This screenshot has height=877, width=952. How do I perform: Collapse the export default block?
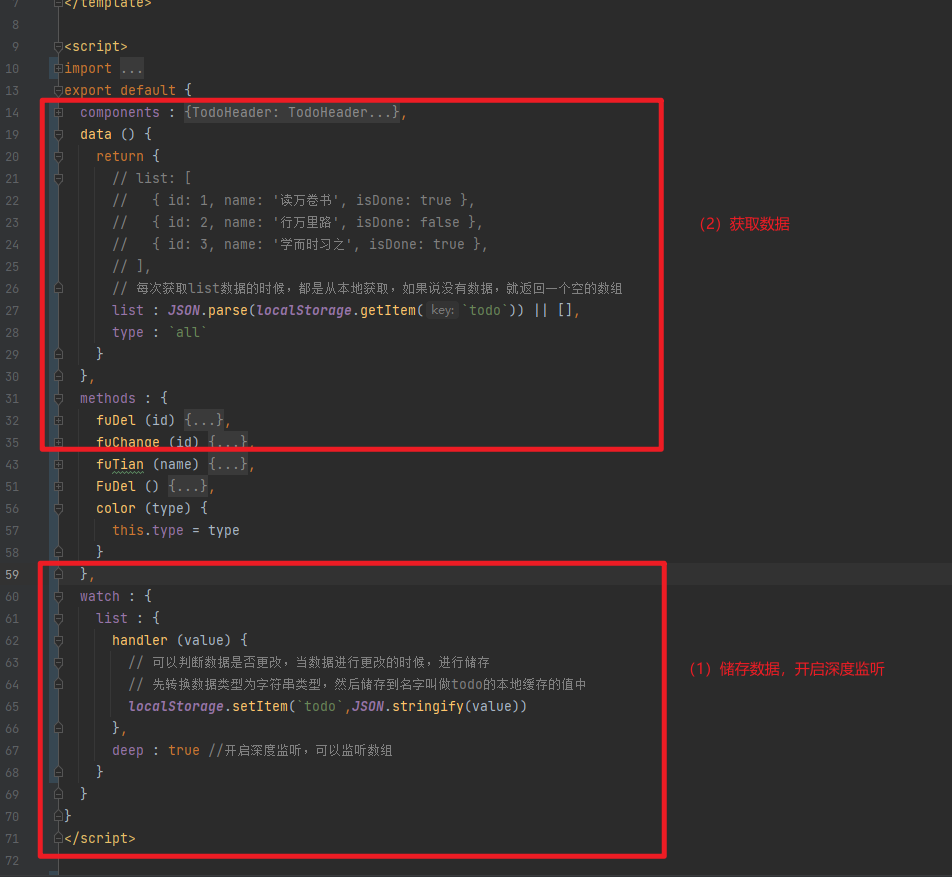(58, 90)
